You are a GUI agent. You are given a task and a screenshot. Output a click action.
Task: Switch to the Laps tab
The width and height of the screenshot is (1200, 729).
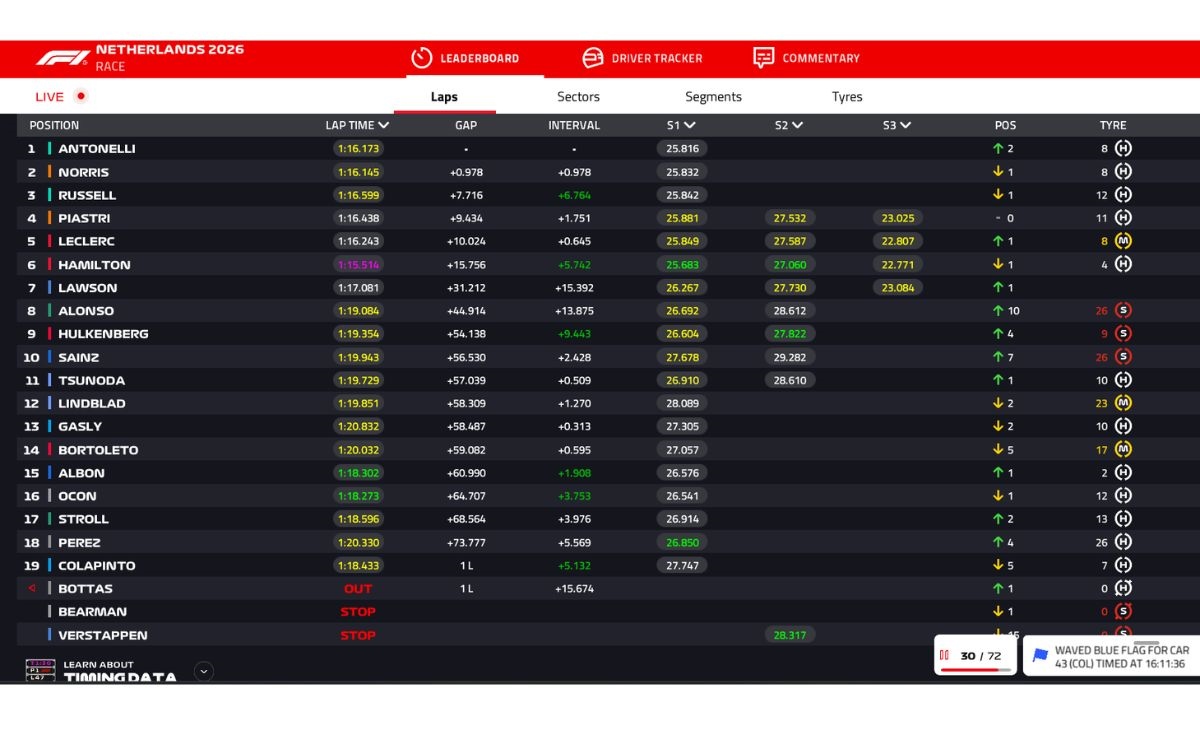click(444, 97)
